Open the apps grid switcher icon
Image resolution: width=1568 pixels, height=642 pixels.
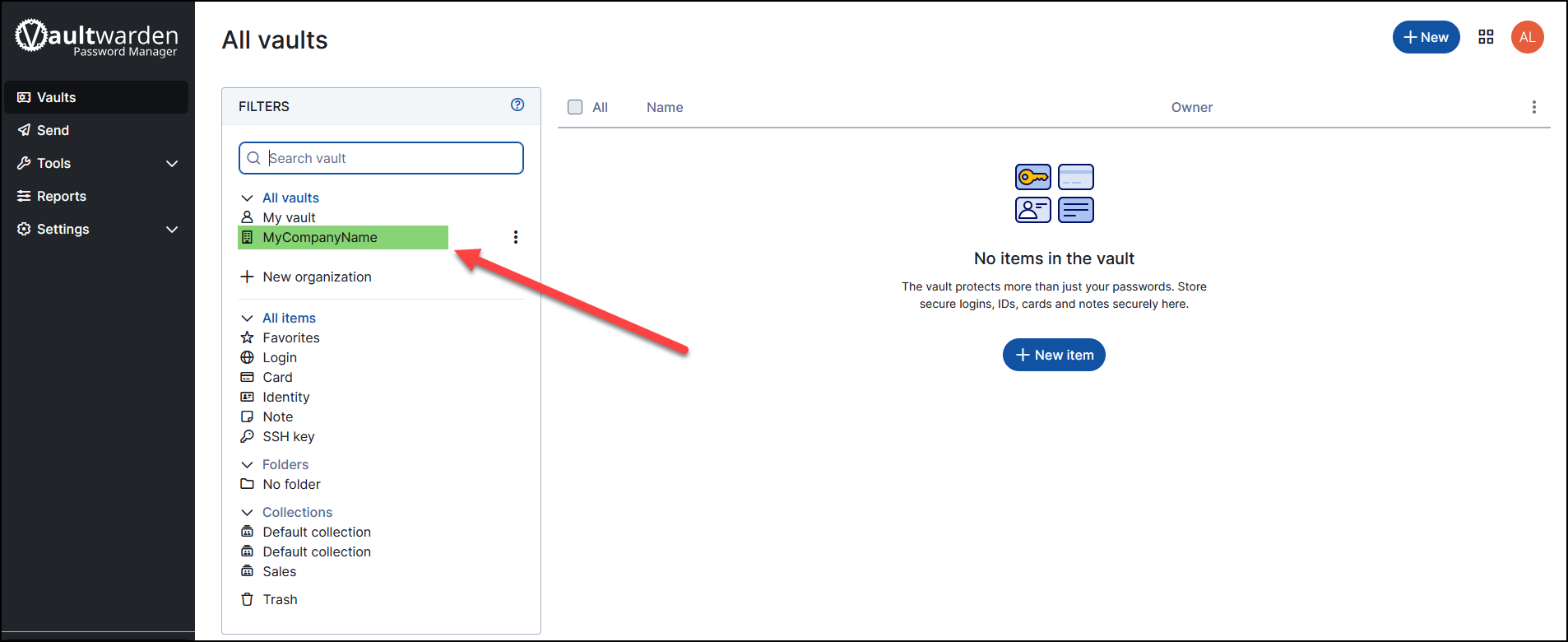1486,37
